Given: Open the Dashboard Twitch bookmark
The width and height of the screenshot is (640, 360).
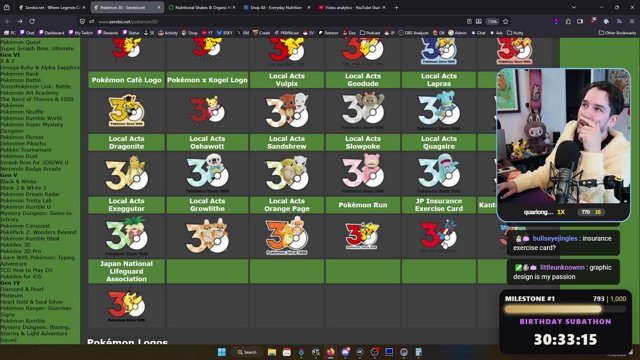Looking at the screenshot, I should pyautogui.click(x=51, y=33).
